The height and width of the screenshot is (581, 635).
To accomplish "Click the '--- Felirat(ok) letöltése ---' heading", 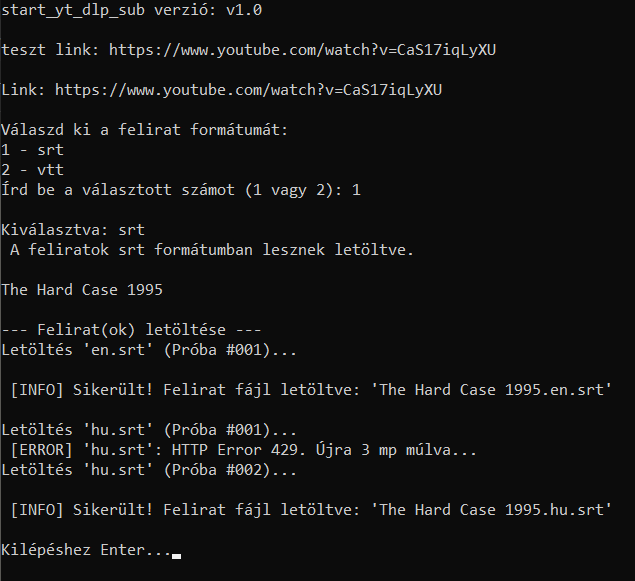I will click(131, 330).
